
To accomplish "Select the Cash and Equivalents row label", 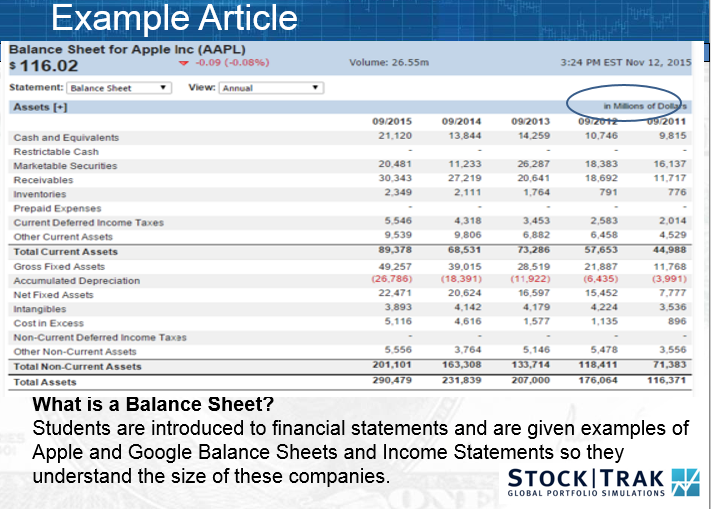I will (66, 138).
